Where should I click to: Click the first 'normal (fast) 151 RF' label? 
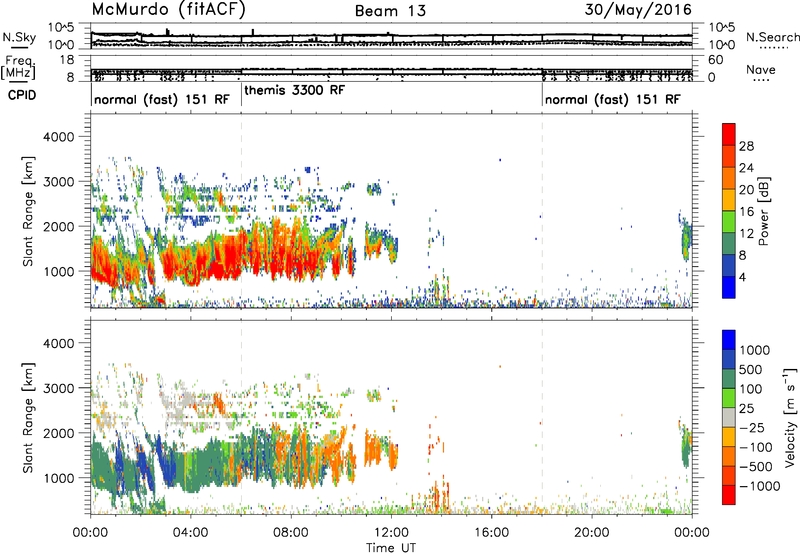coord(162,99)
